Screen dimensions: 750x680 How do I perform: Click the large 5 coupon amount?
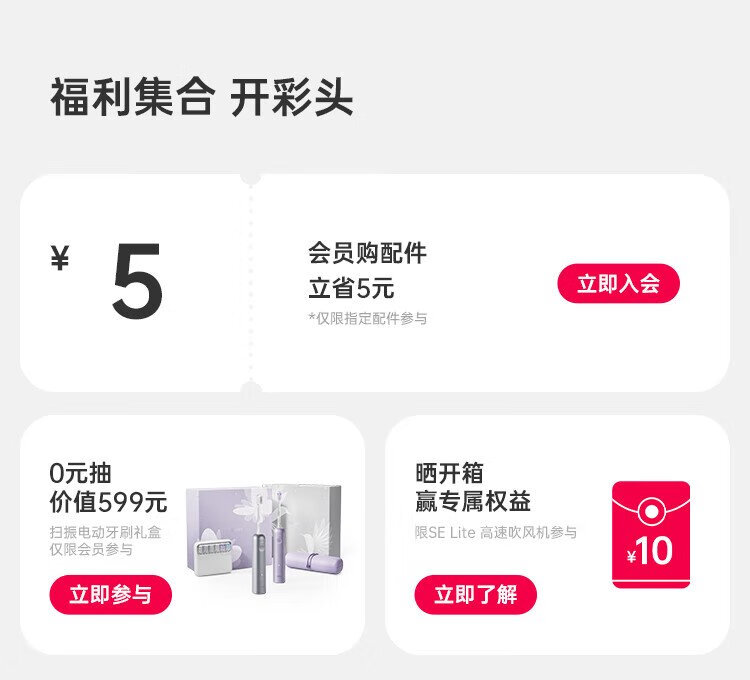coord(138,283)
